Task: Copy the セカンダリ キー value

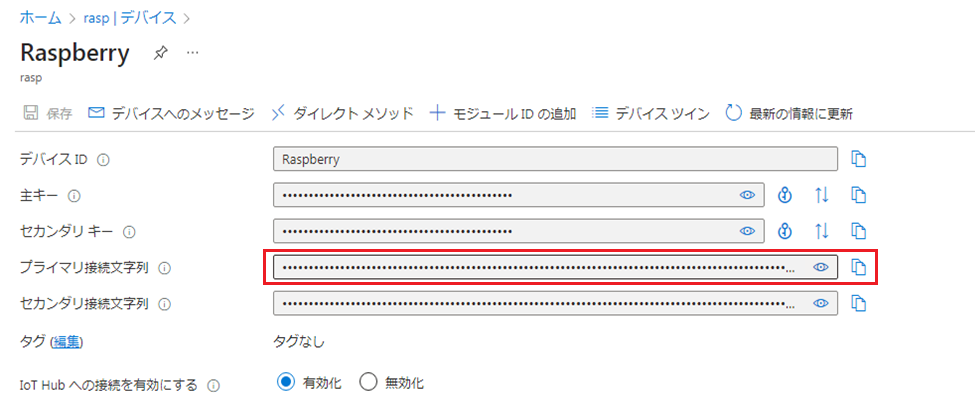Action: pyautogui.click(x=858, y=231)
